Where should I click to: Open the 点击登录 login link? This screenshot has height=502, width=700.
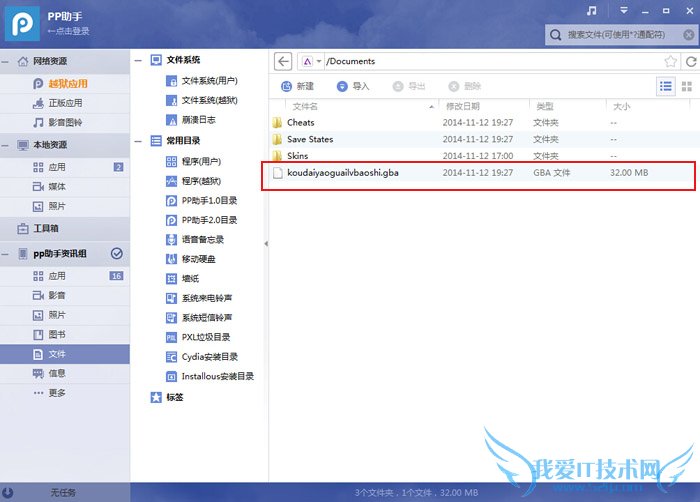(x=69, y=31)
